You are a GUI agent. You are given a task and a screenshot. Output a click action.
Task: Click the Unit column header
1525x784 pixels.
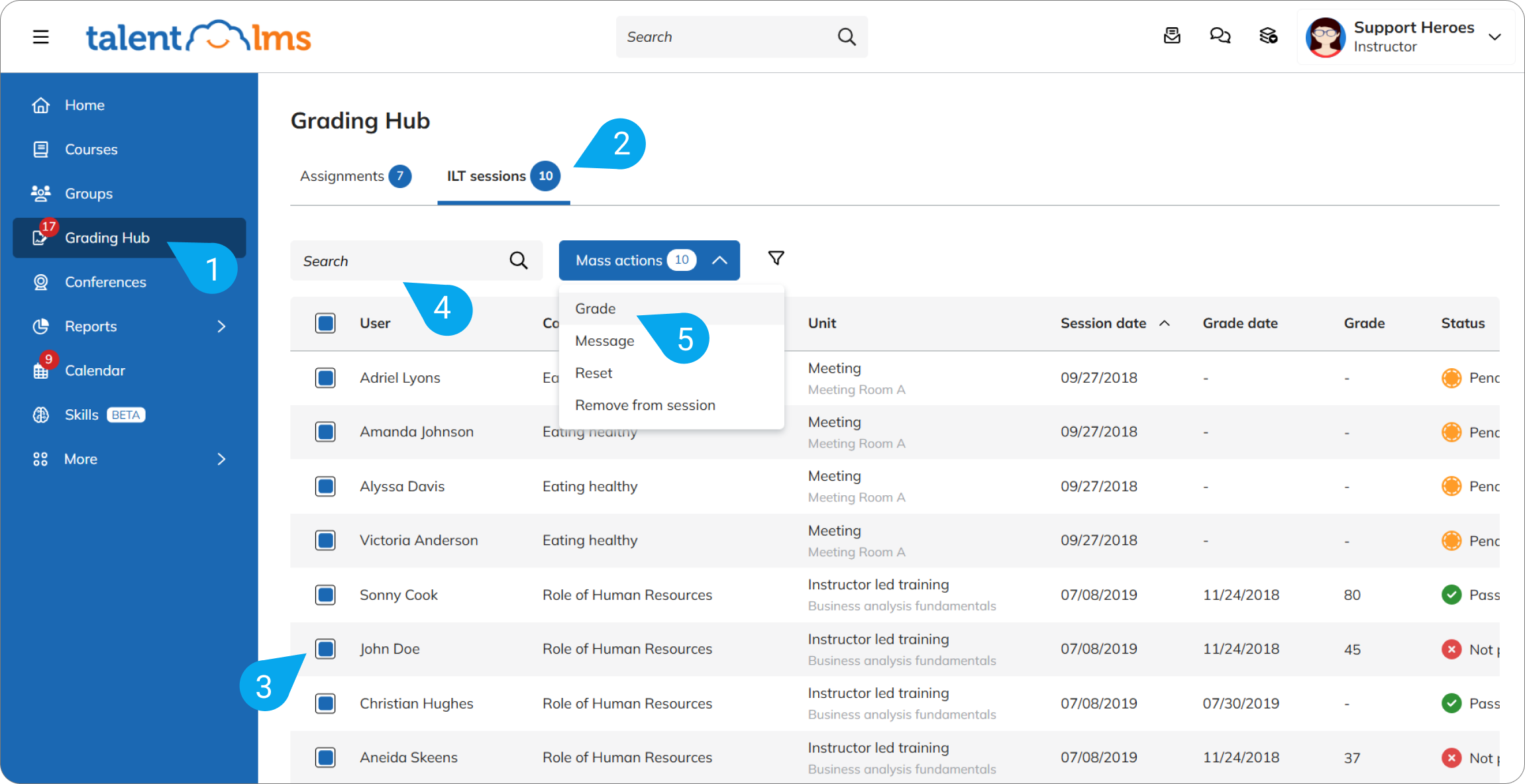[x=822, y=323]
